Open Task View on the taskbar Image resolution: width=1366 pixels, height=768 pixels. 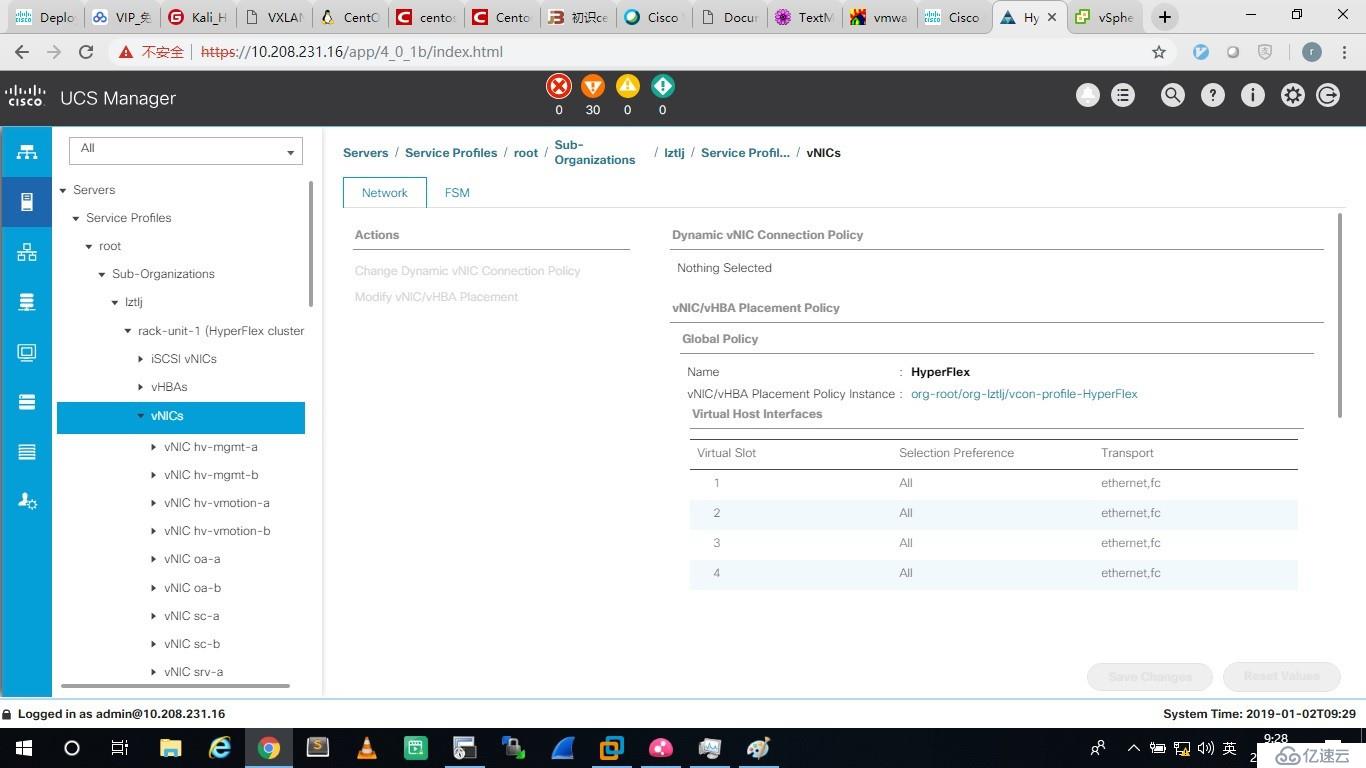[119, 748]
